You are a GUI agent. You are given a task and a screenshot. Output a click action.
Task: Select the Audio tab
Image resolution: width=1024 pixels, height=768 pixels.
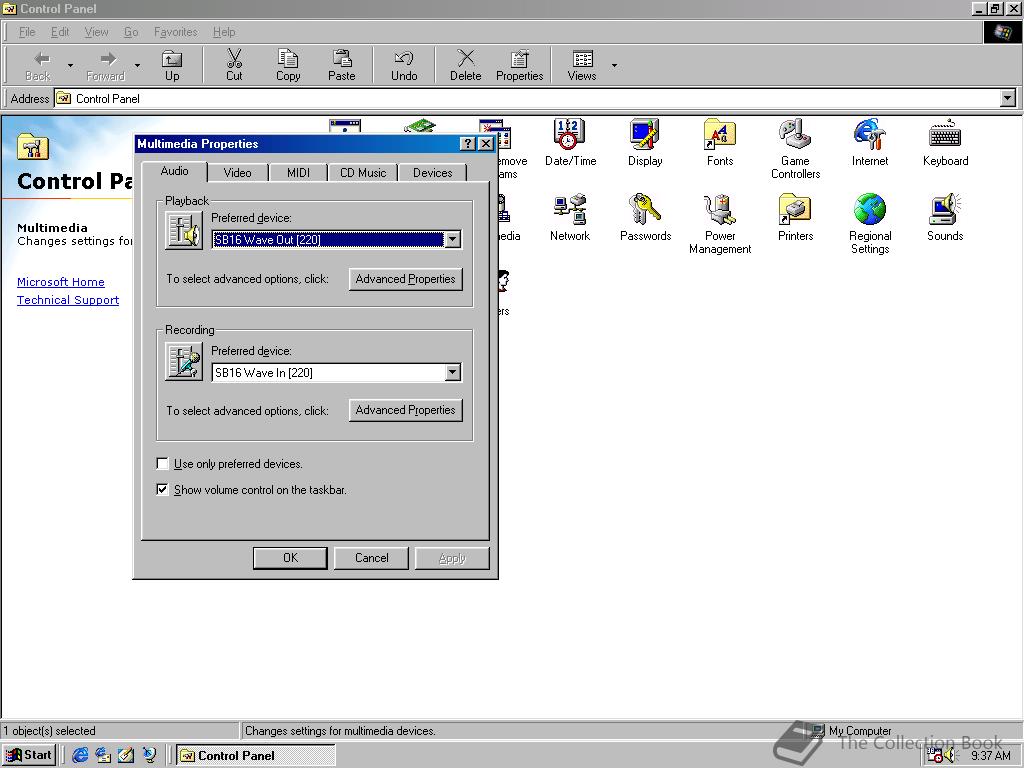(x=174, y=171)
